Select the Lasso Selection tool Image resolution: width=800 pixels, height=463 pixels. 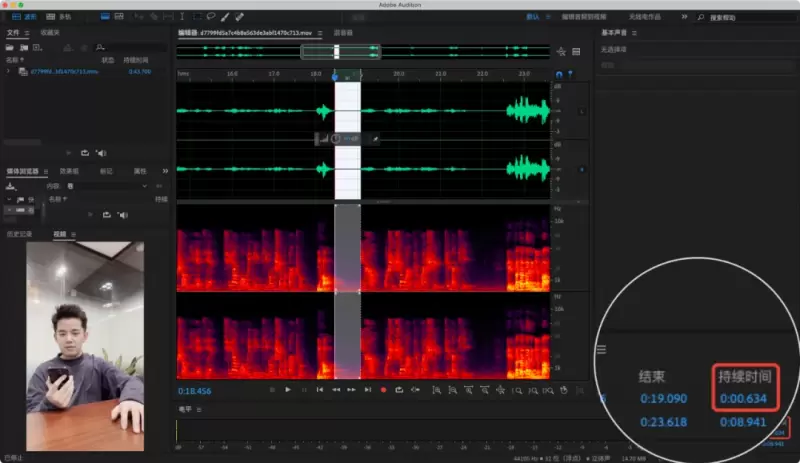tap(211, 17)
